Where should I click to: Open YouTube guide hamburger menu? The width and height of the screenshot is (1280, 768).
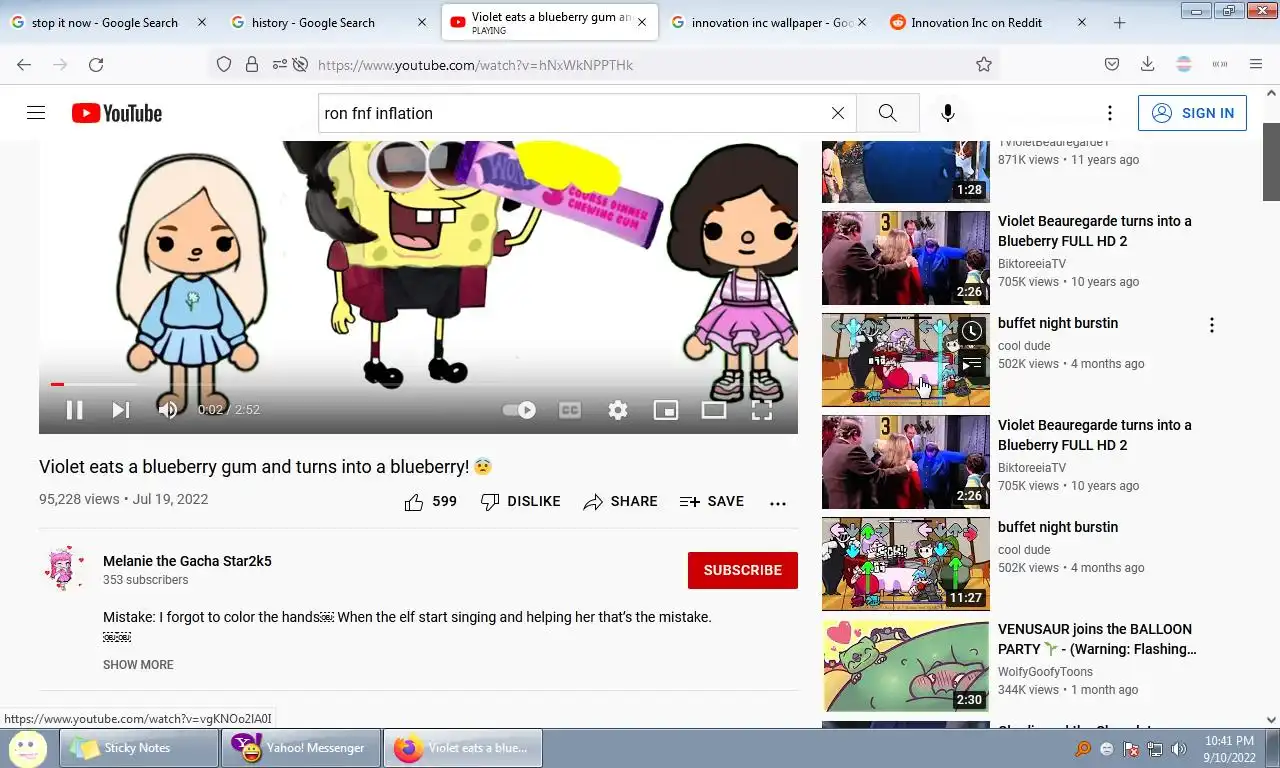36,113
